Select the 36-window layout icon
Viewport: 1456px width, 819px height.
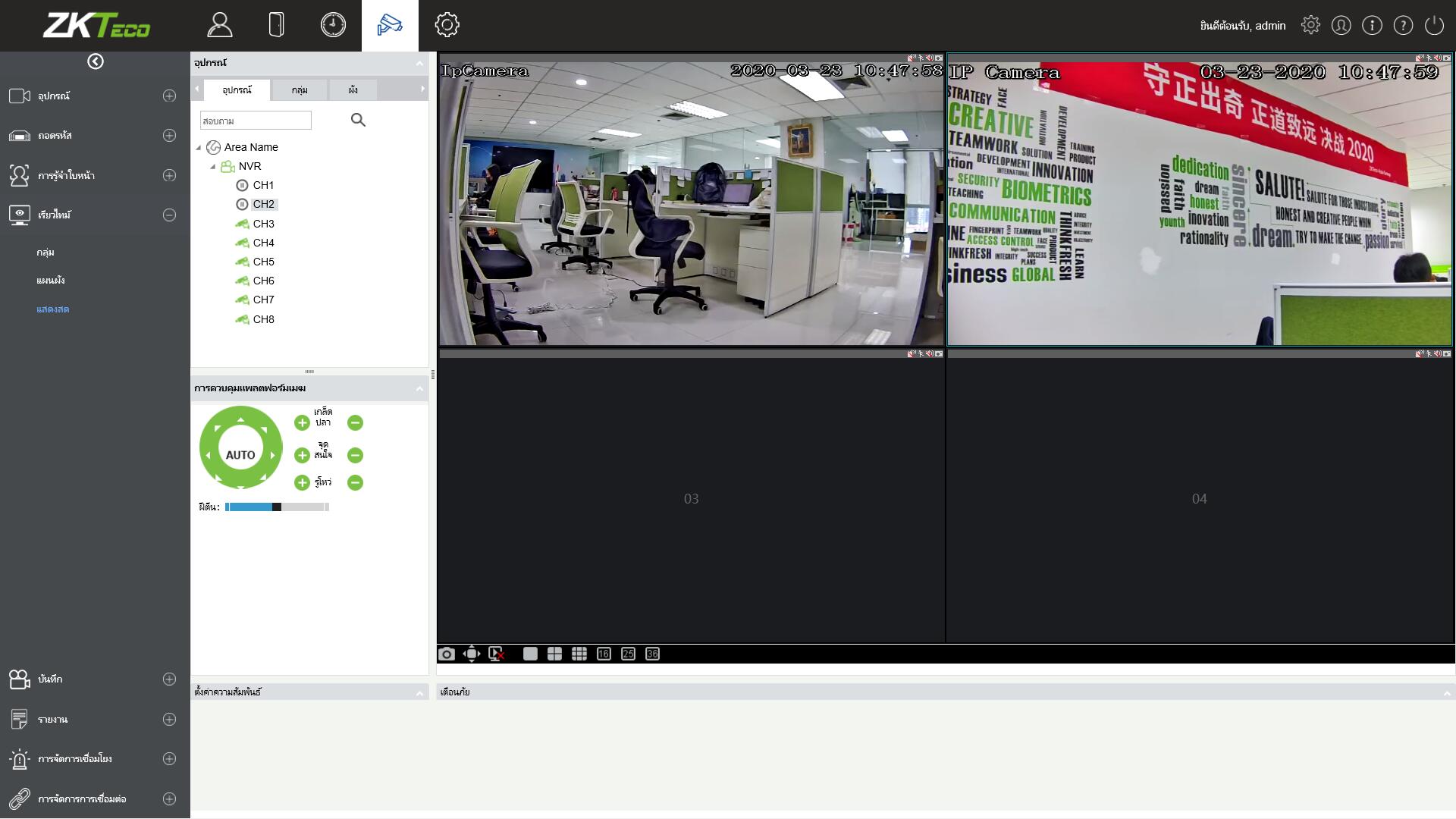652,654
